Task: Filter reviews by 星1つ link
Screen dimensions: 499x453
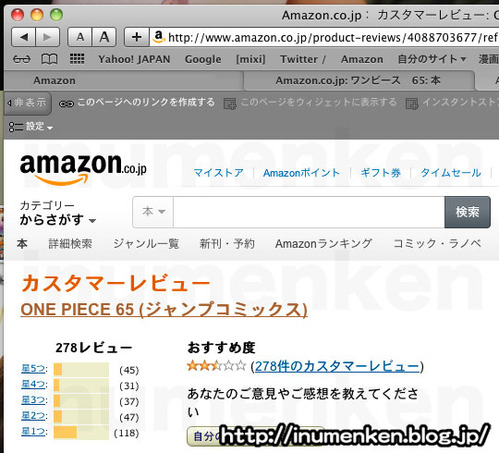Action: [33, 431]
